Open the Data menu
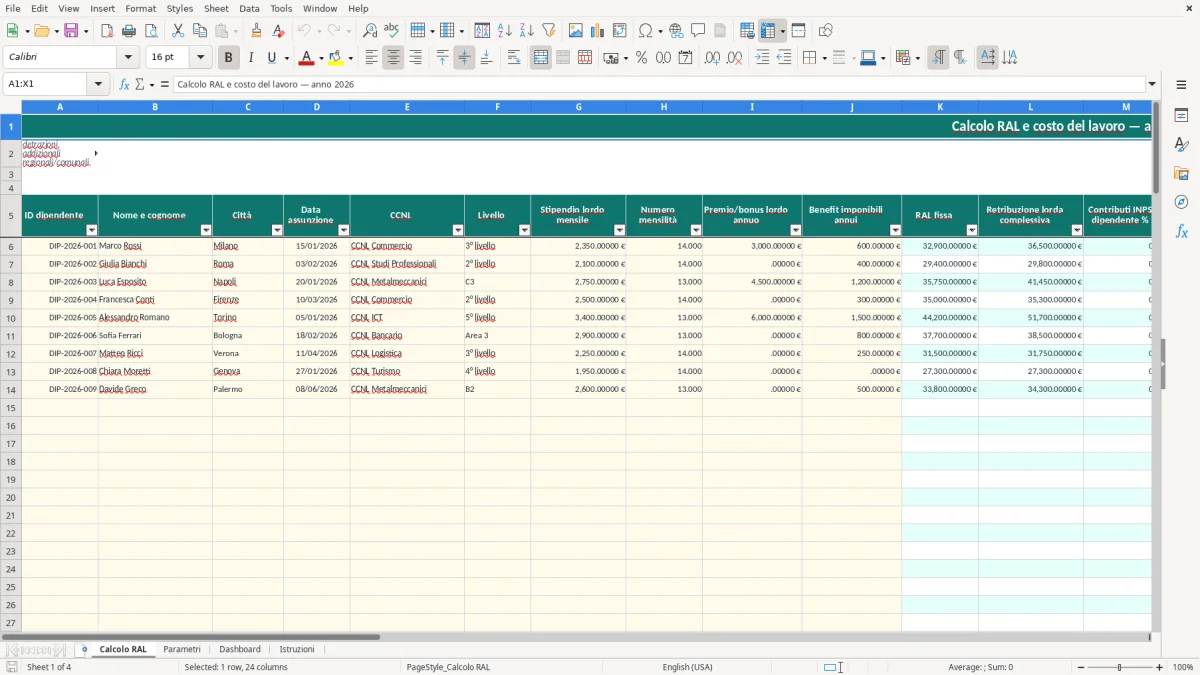 click(x=249, y=8)
